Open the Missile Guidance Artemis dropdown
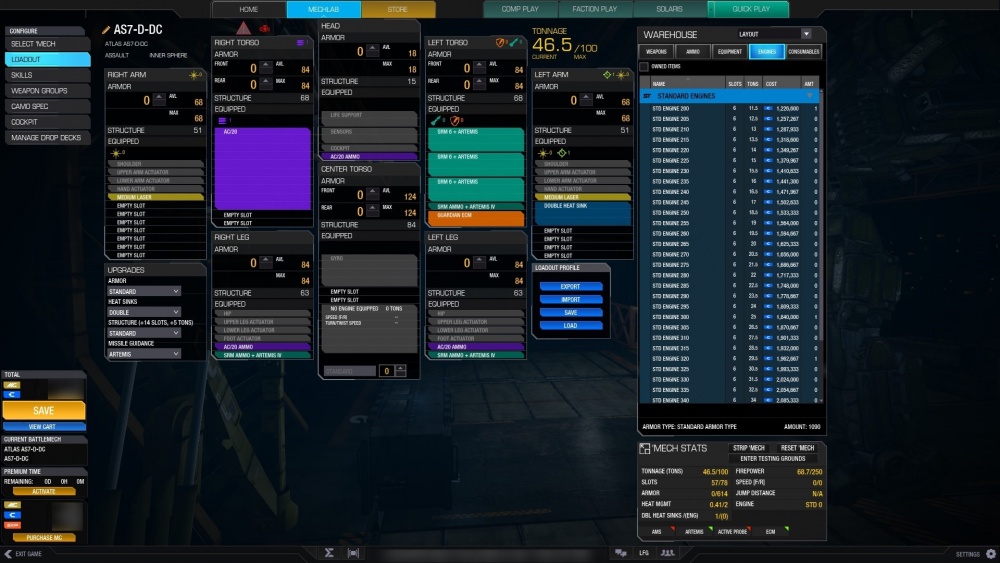The width and height of the screenshot is (1000, 563). point(143,354)
